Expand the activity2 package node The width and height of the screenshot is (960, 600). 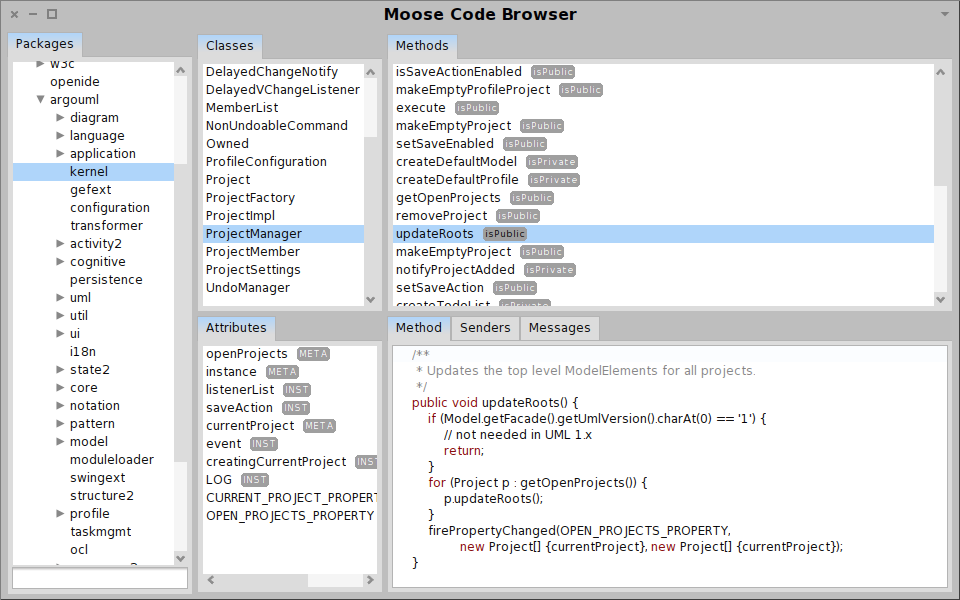click(x=60, y=244)
